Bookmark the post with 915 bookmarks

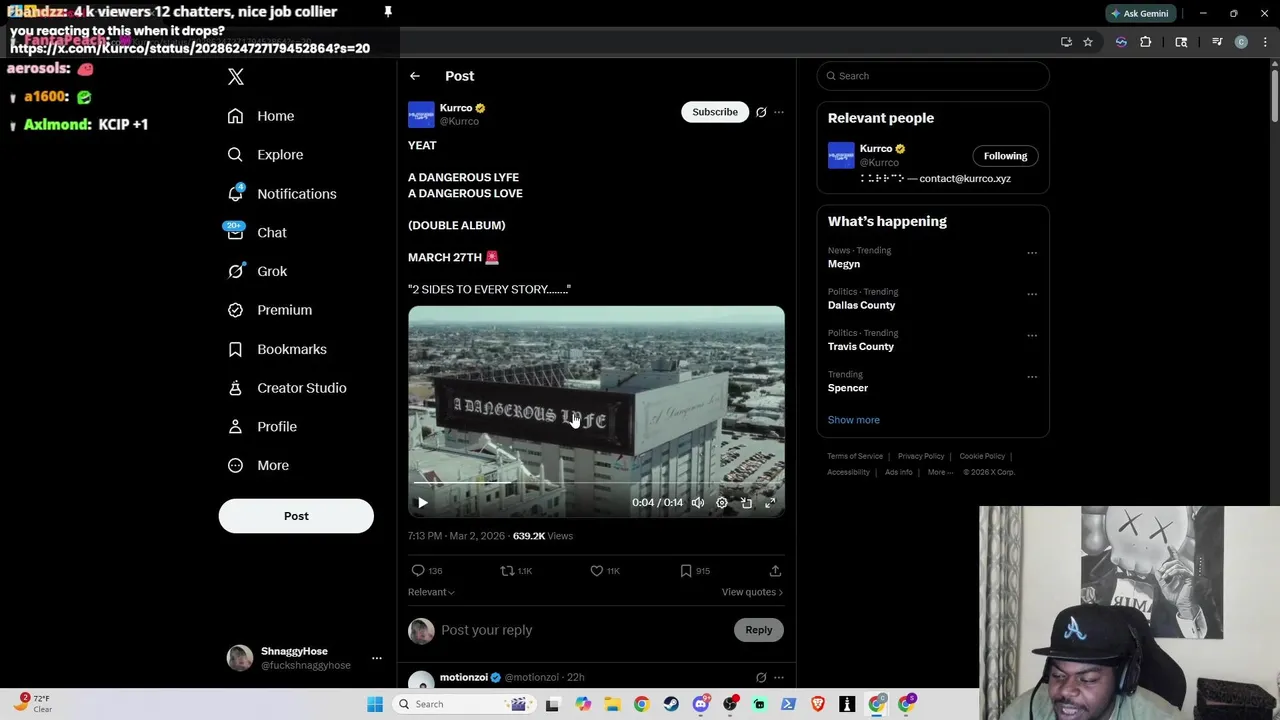pos(695,571)
